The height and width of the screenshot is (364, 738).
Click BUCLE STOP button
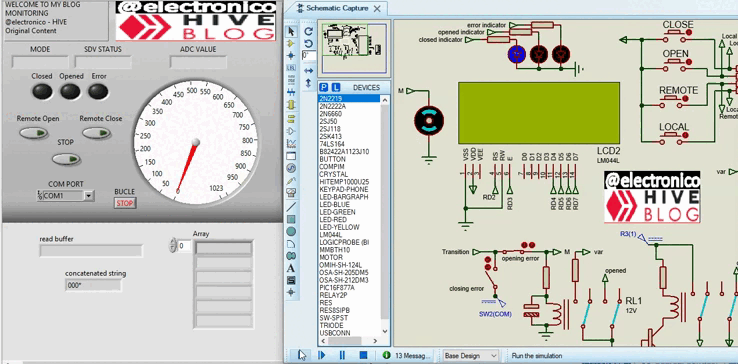point(125,203)
